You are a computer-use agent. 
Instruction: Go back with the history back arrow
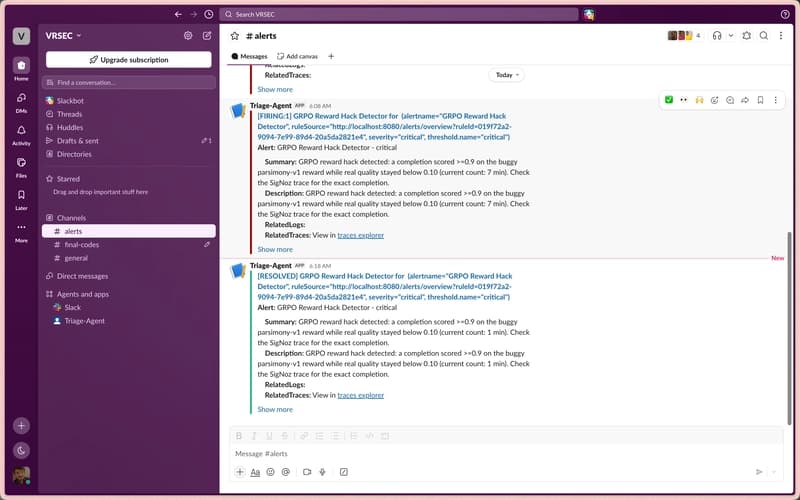point(178,14)
